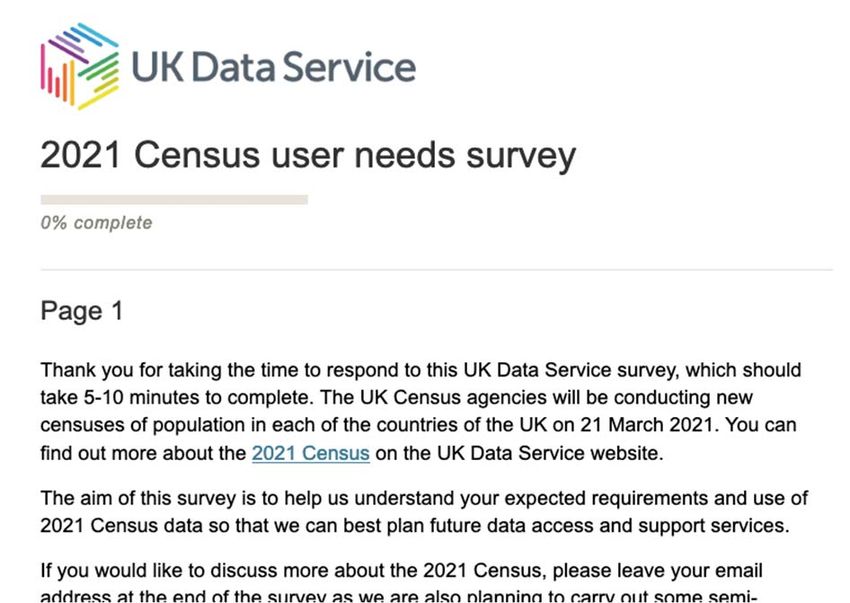850x603 pixels.
Task: Click the grey survey progress bar
Action: pos(174,200)
